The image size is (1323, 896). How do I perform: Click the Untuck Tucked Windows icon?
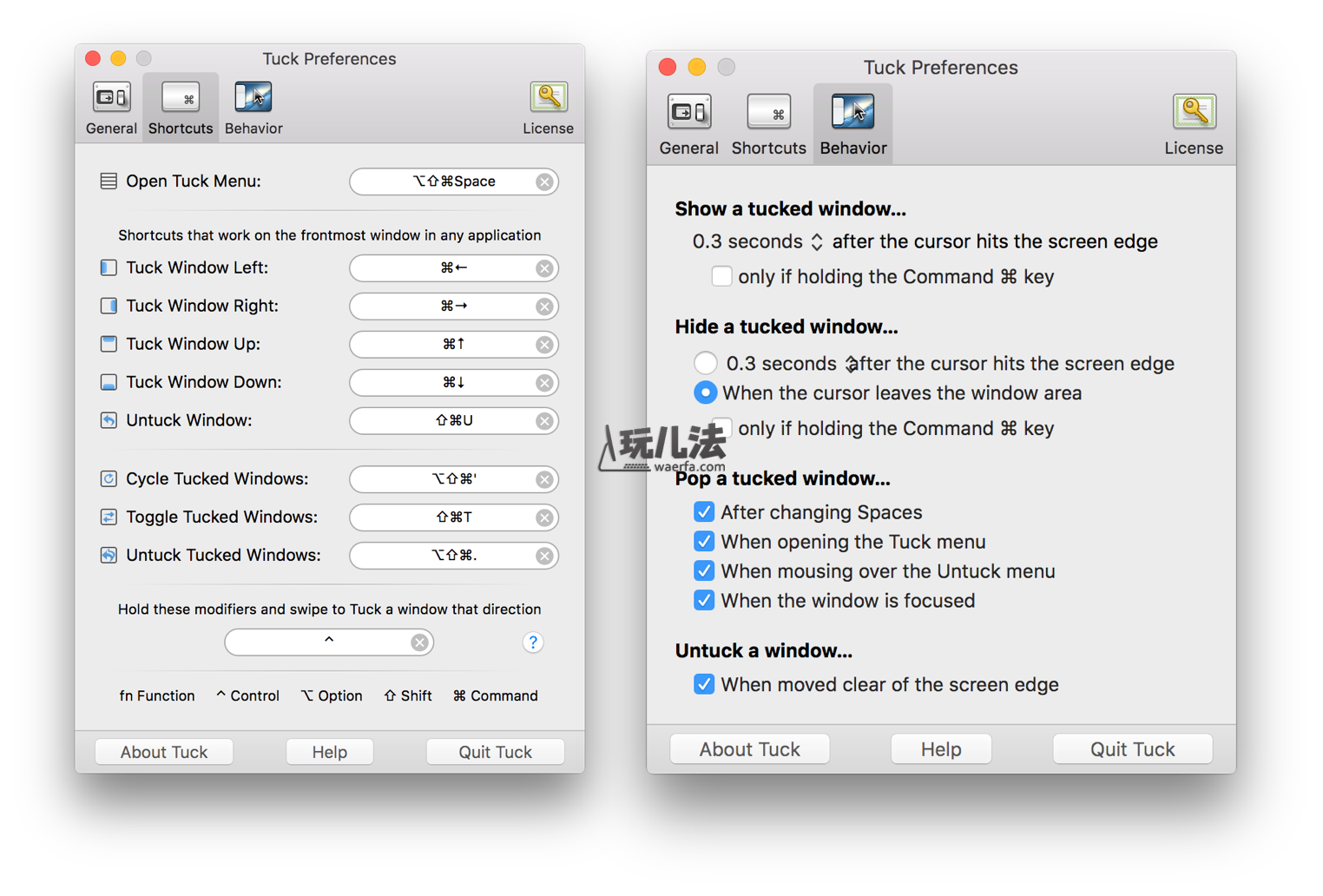[x=109, y=555]
